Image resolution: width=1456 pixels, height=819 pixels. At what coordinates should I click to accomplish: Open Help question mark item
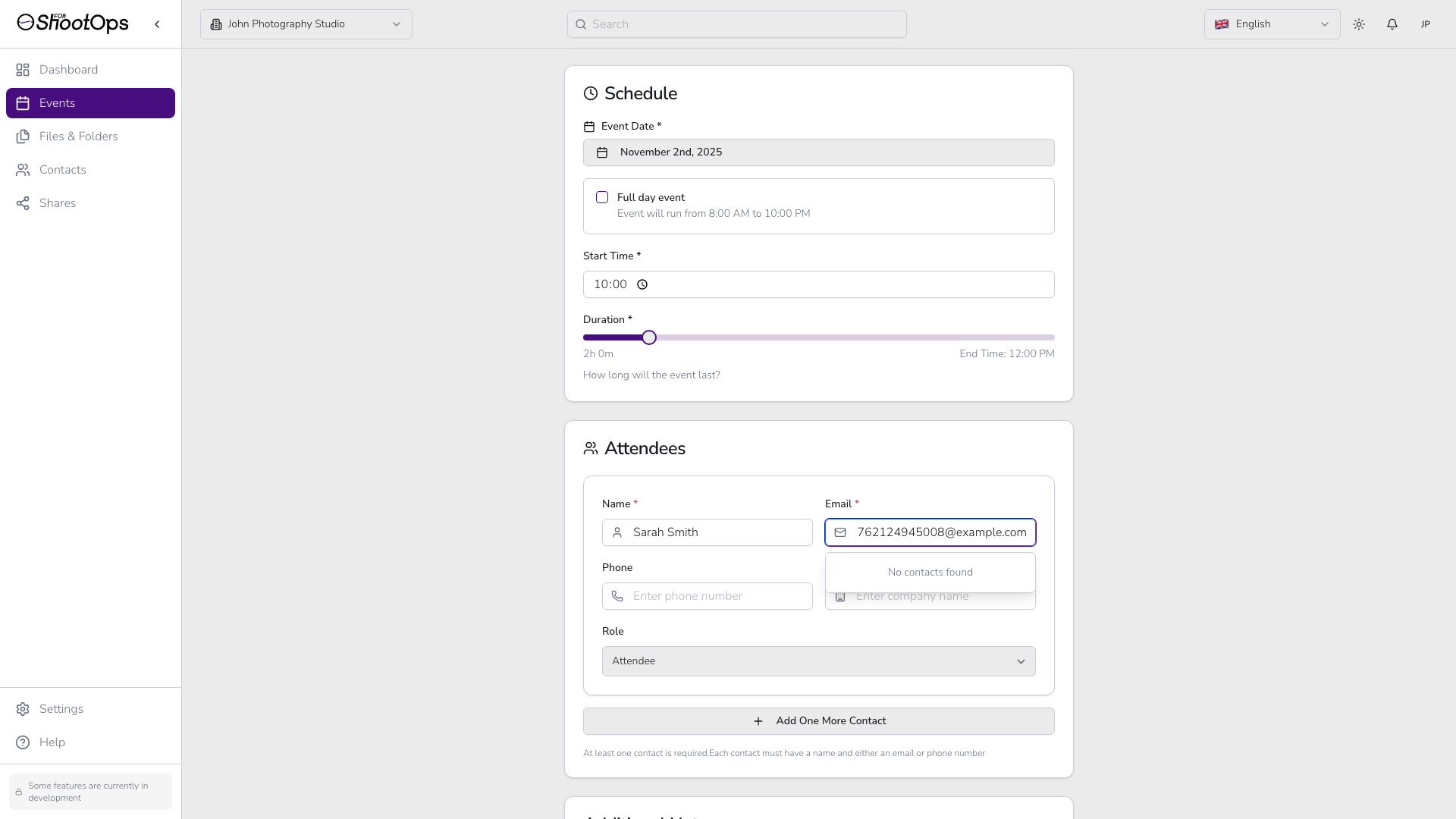point(52,742)
